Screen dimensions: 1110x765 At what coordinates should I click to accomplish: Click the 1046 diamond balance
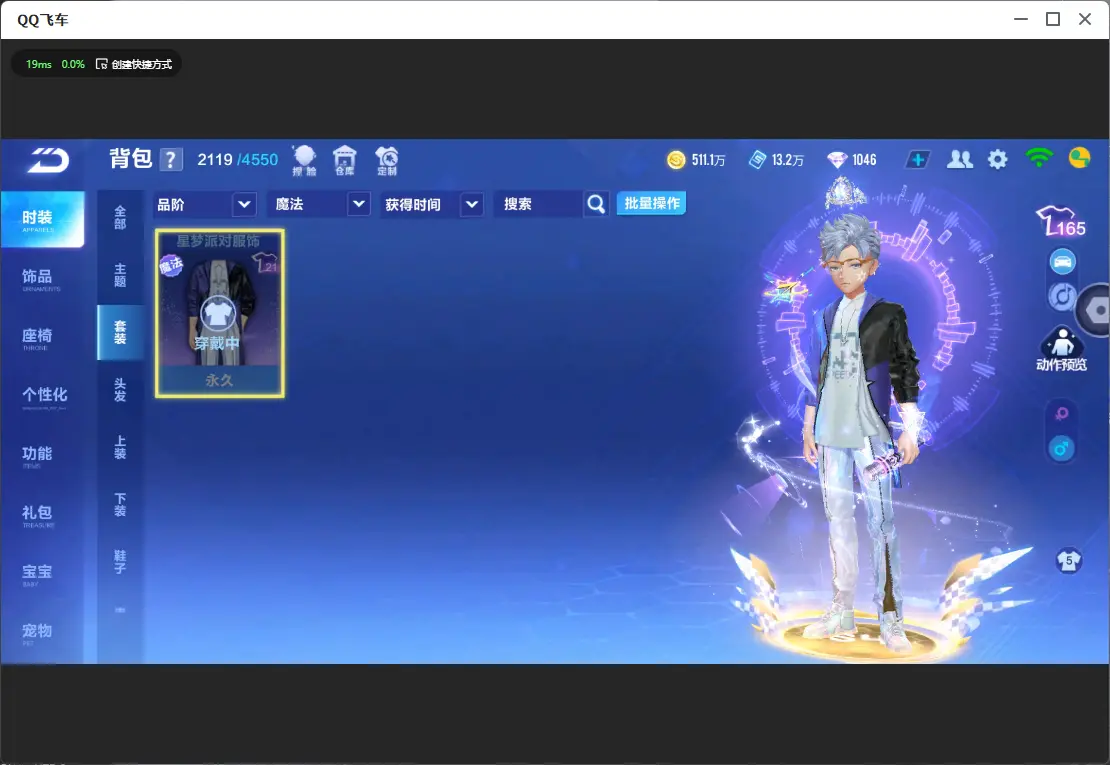point(864,161)
